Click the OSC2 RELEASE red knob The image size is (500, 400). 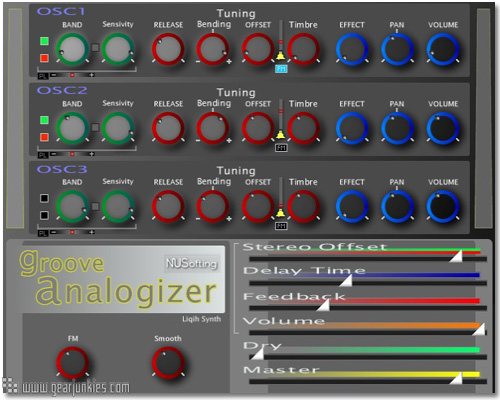[168, 128]
